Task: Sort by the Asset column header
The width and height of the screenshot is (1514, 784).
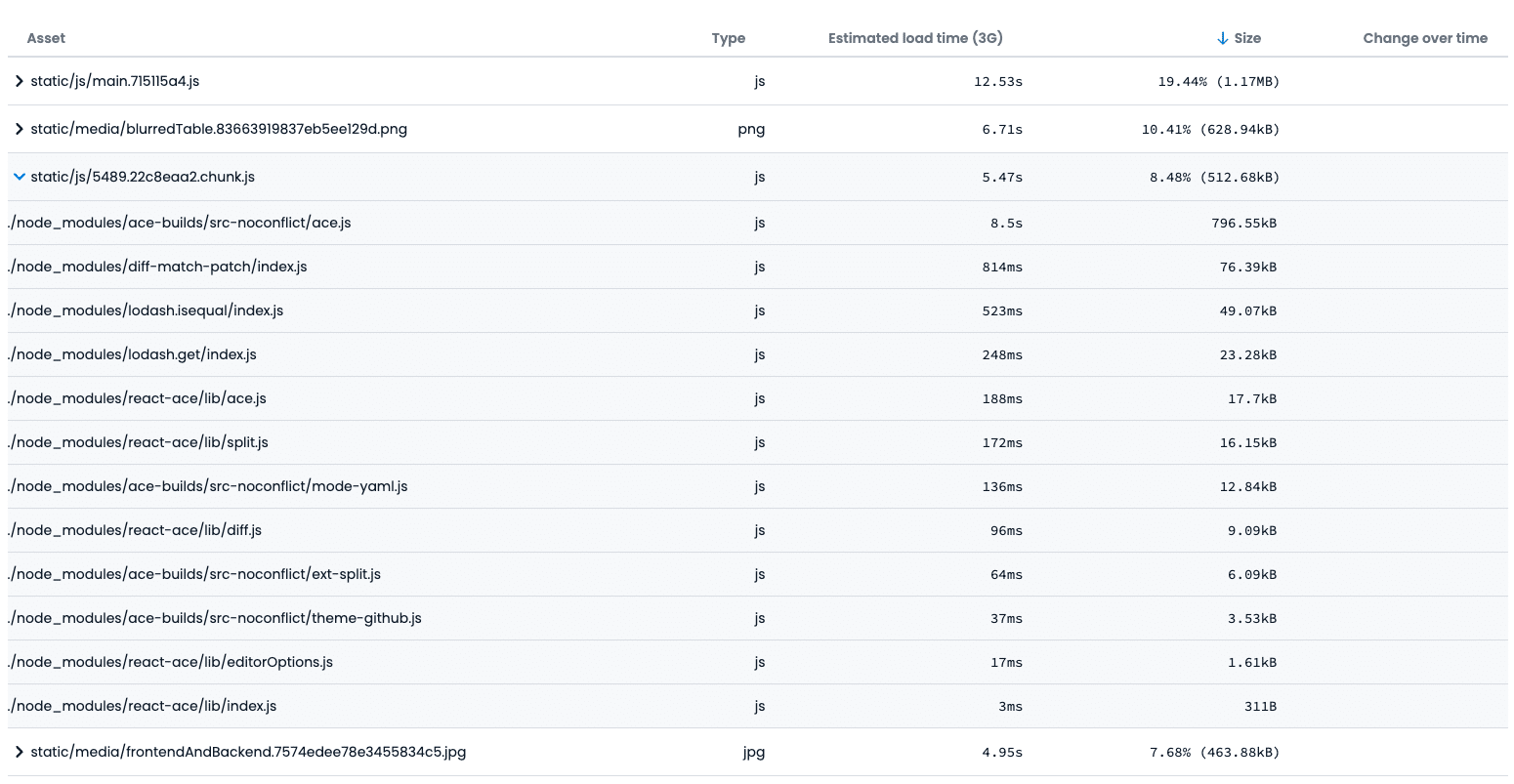Action: click(46, 38)
